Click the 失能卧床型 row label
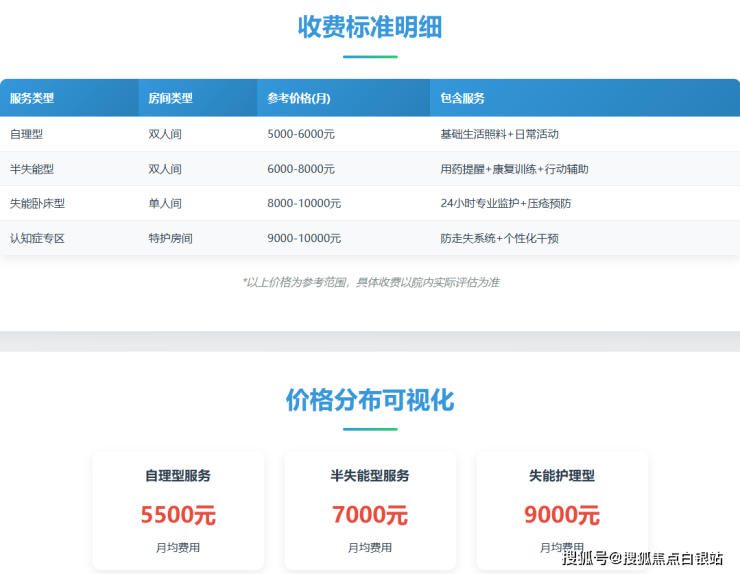 pos(37,204)
